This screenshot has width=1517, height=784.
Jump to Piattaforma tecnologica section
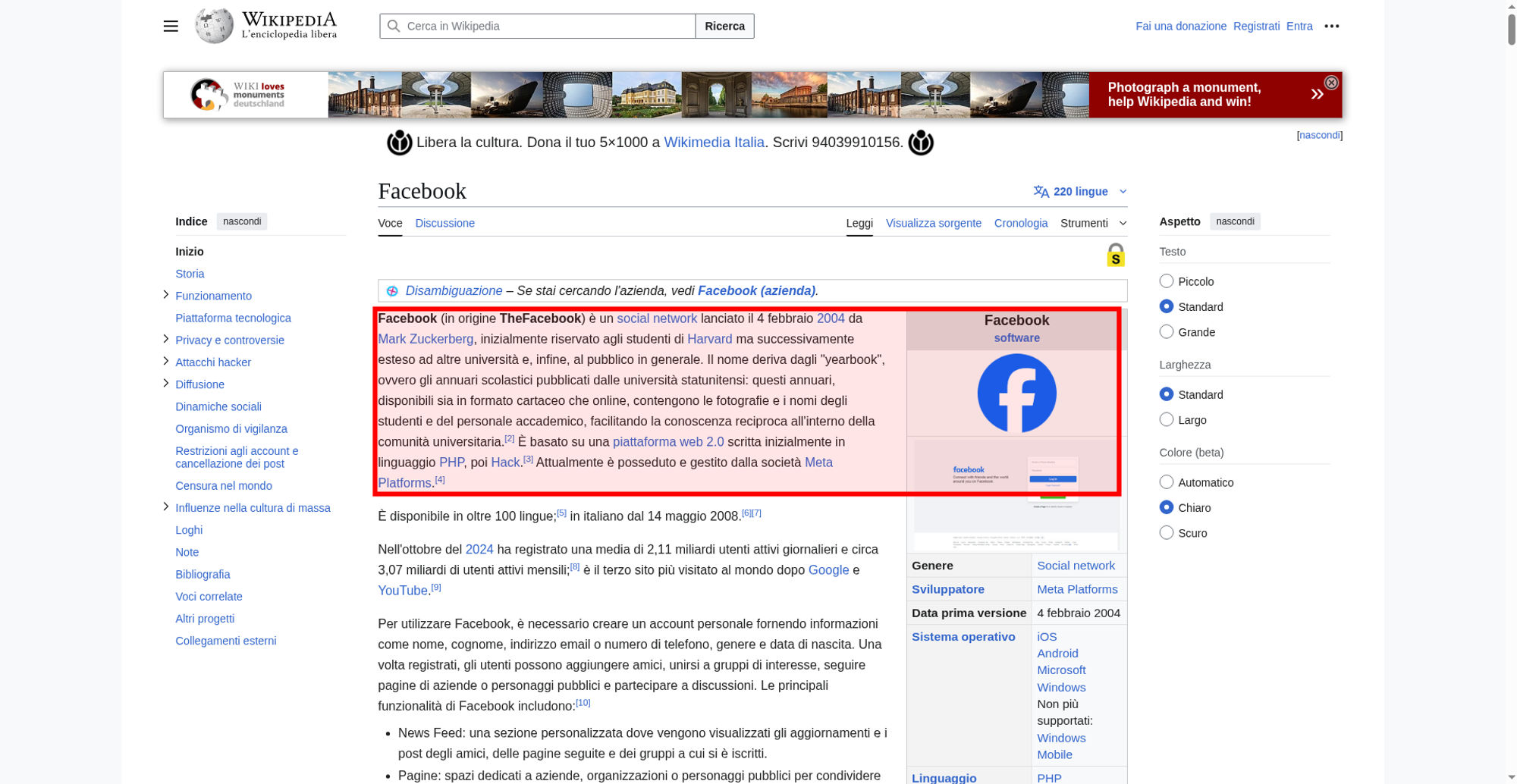[233, 318]
